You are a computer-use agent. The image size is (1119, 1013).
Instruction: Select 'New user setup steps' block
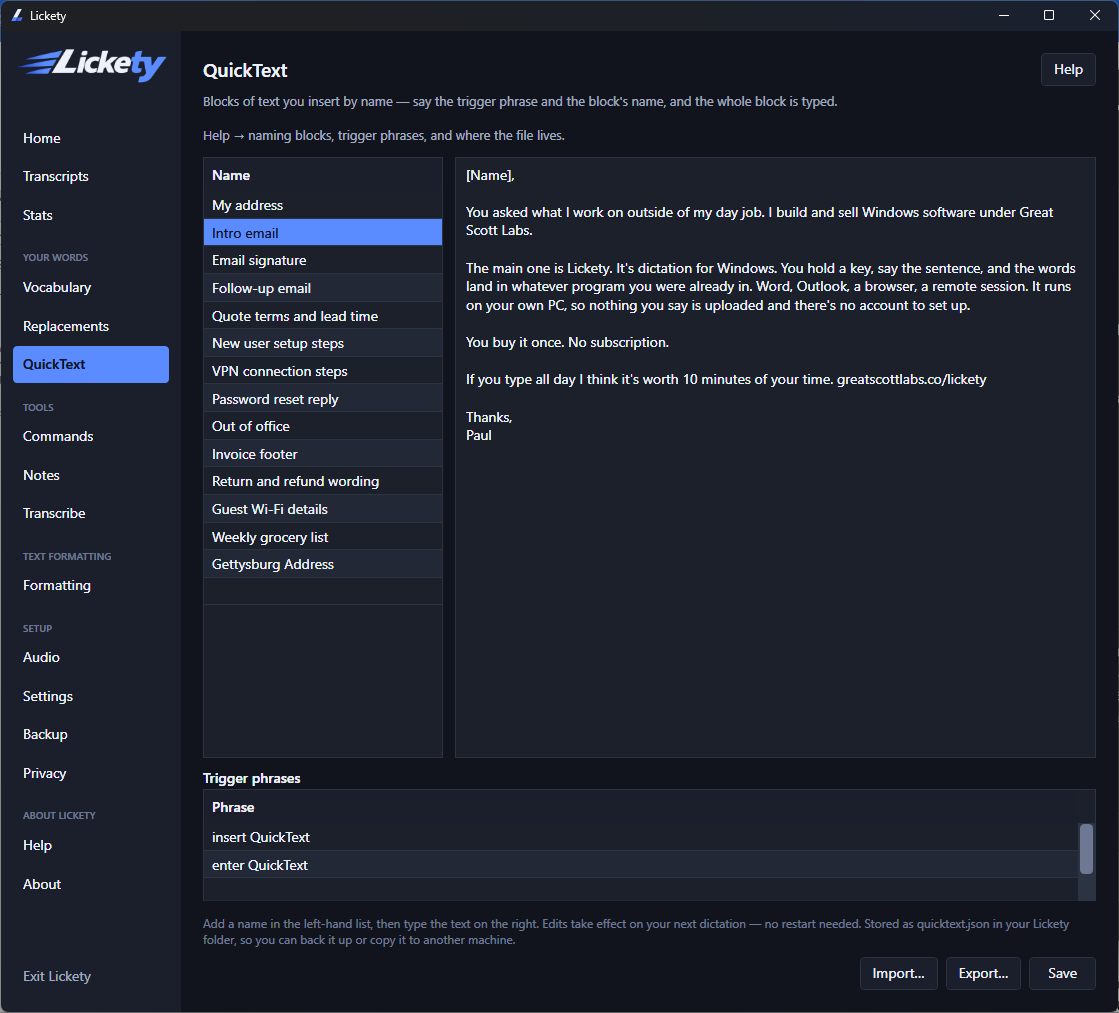[x=323, y=343]
